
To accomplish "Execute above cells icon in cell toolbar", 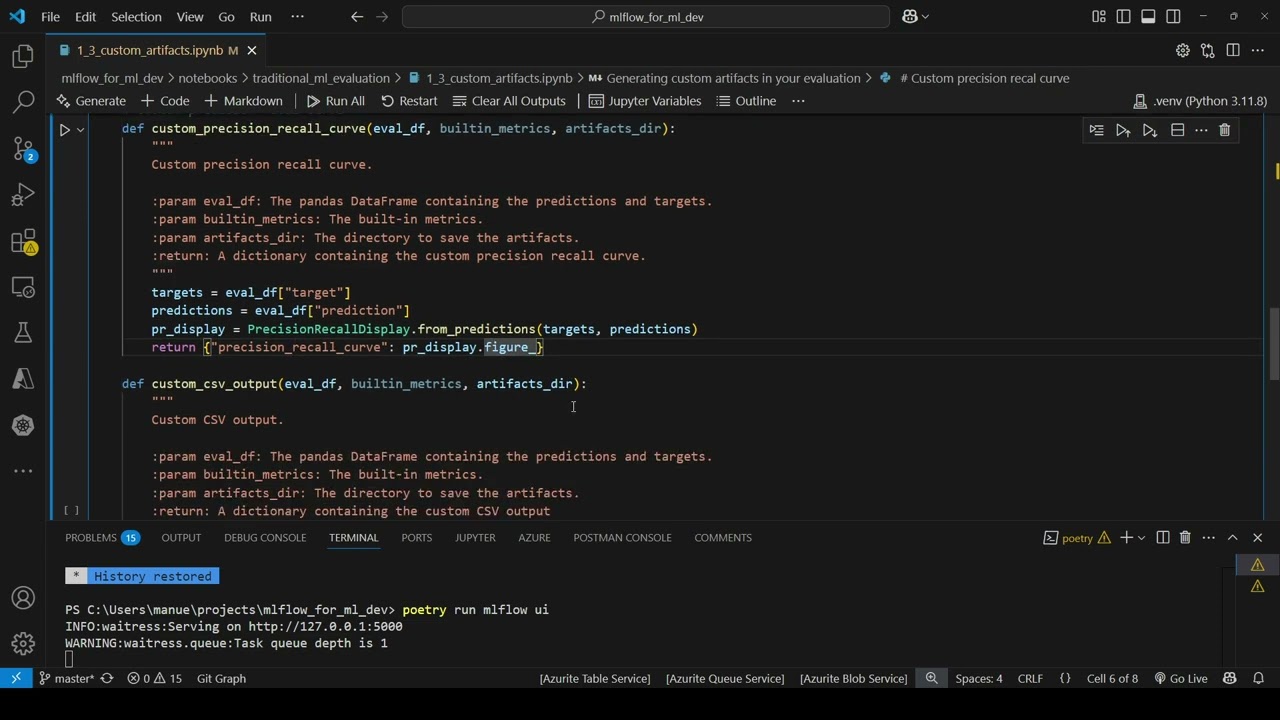I will 1123,130.
